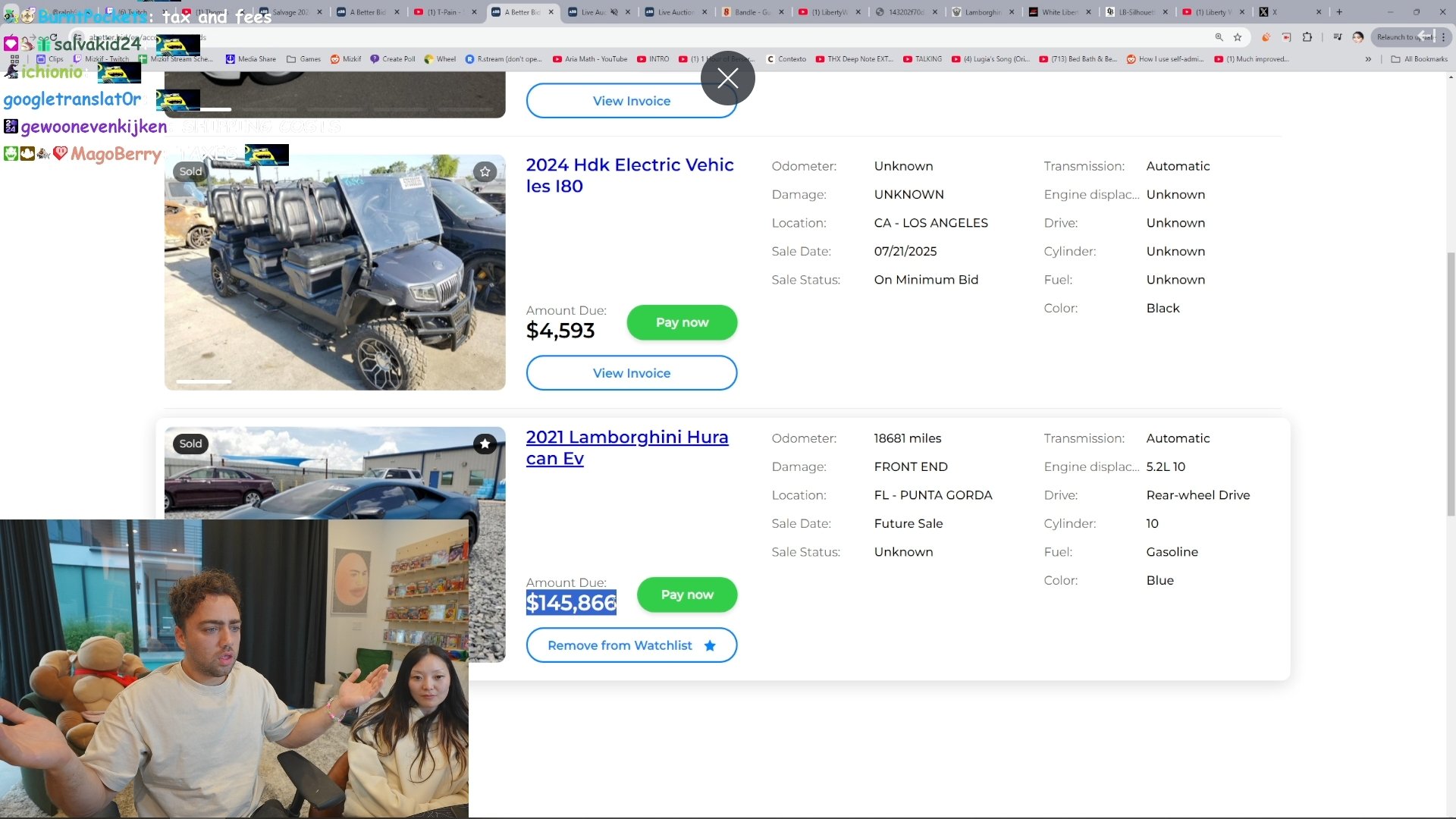Unmute the Live Auc tab speaker icon

tap(613, 12)
